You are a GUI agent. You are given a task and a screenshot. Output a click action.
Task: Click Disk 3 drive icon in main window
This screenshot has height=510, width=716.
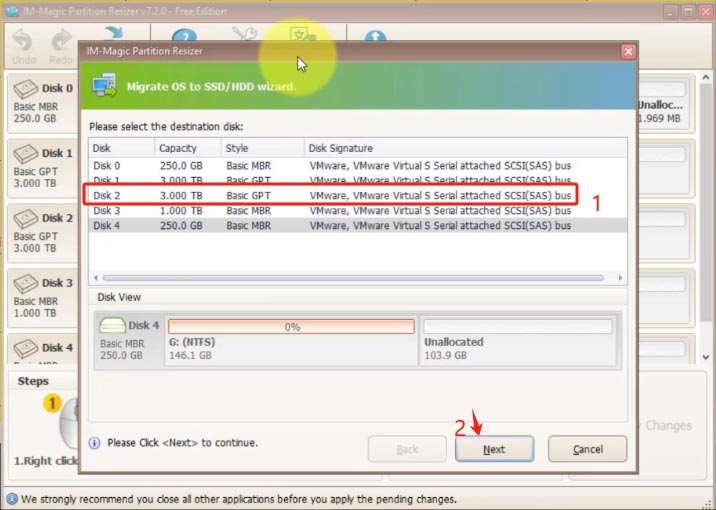coord(26,284)
